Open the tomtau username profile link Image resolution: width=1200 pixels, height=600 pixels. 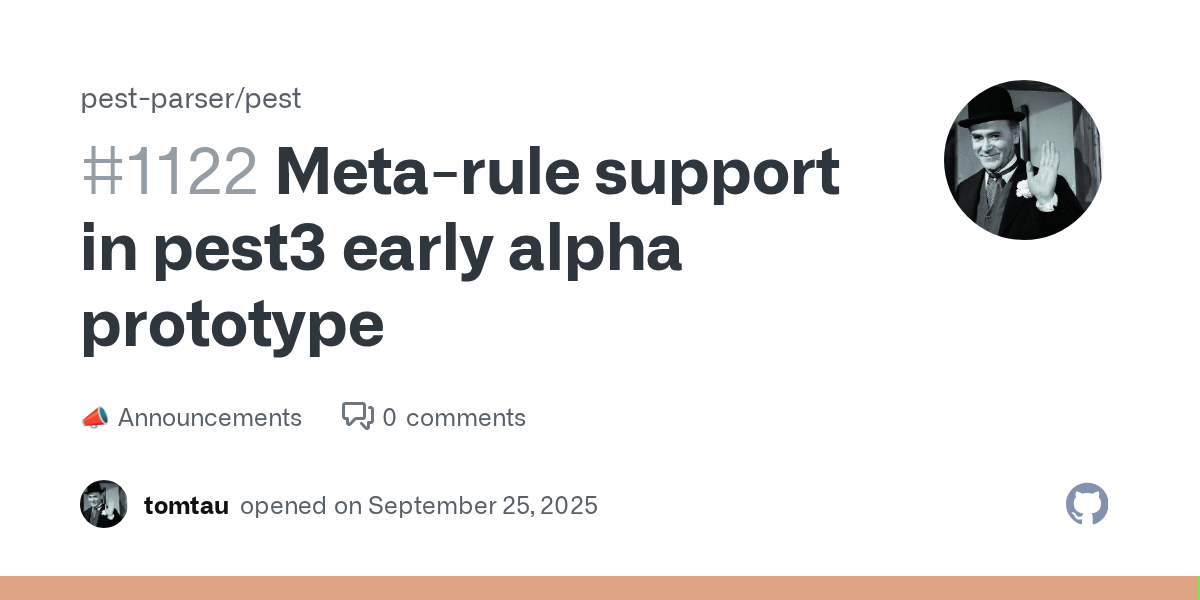[186, 506]
